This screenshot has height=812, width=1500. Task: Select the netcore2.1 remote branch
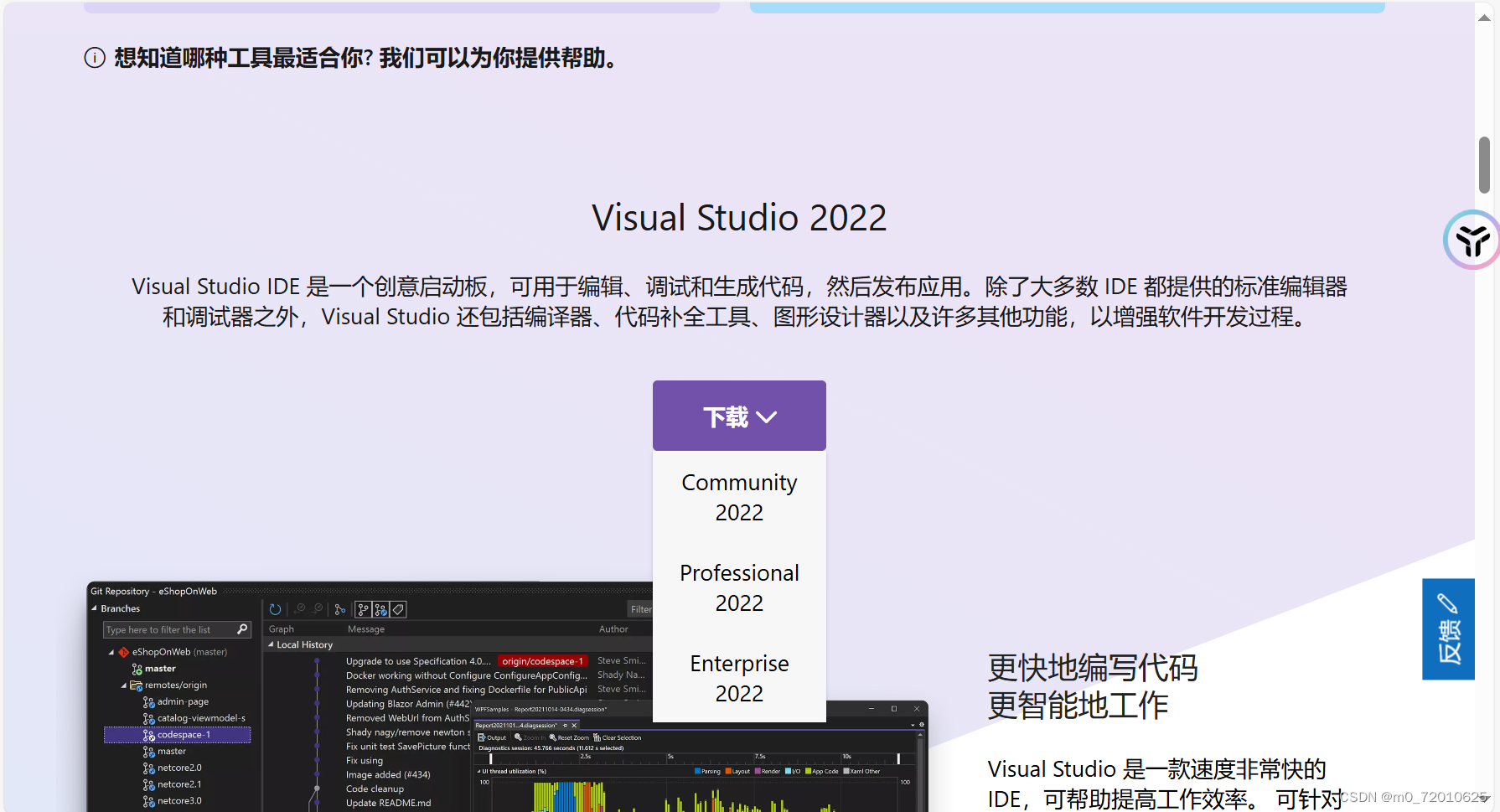179,784
